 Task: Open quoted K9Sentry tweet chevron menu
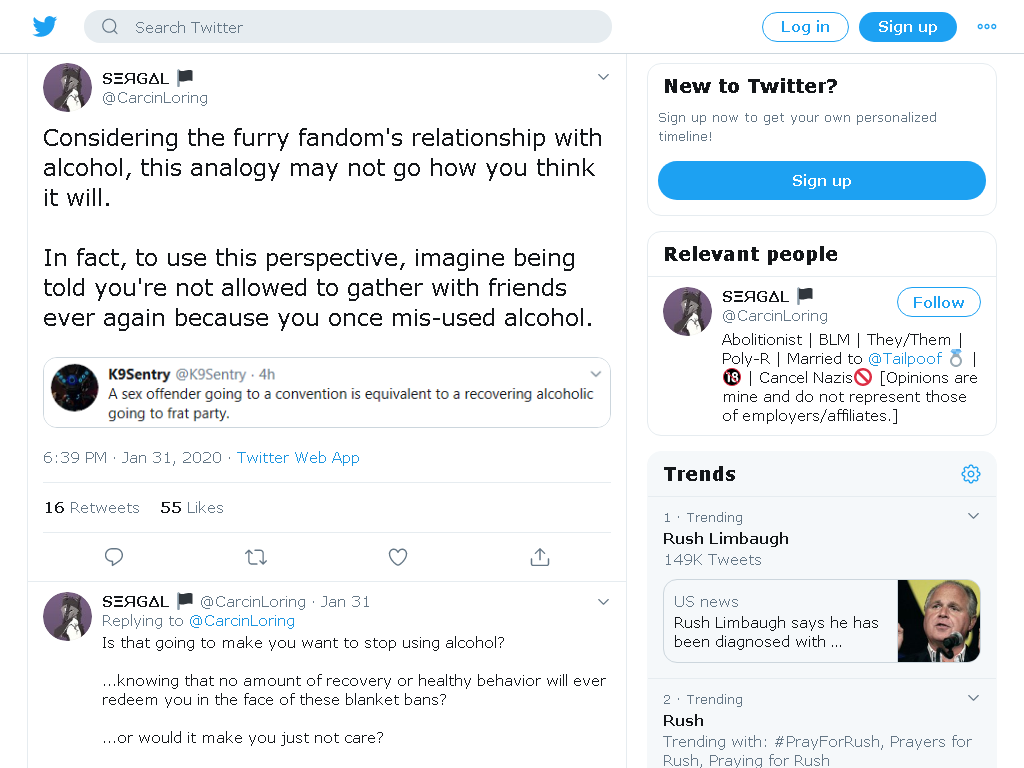tap(596, 374)
